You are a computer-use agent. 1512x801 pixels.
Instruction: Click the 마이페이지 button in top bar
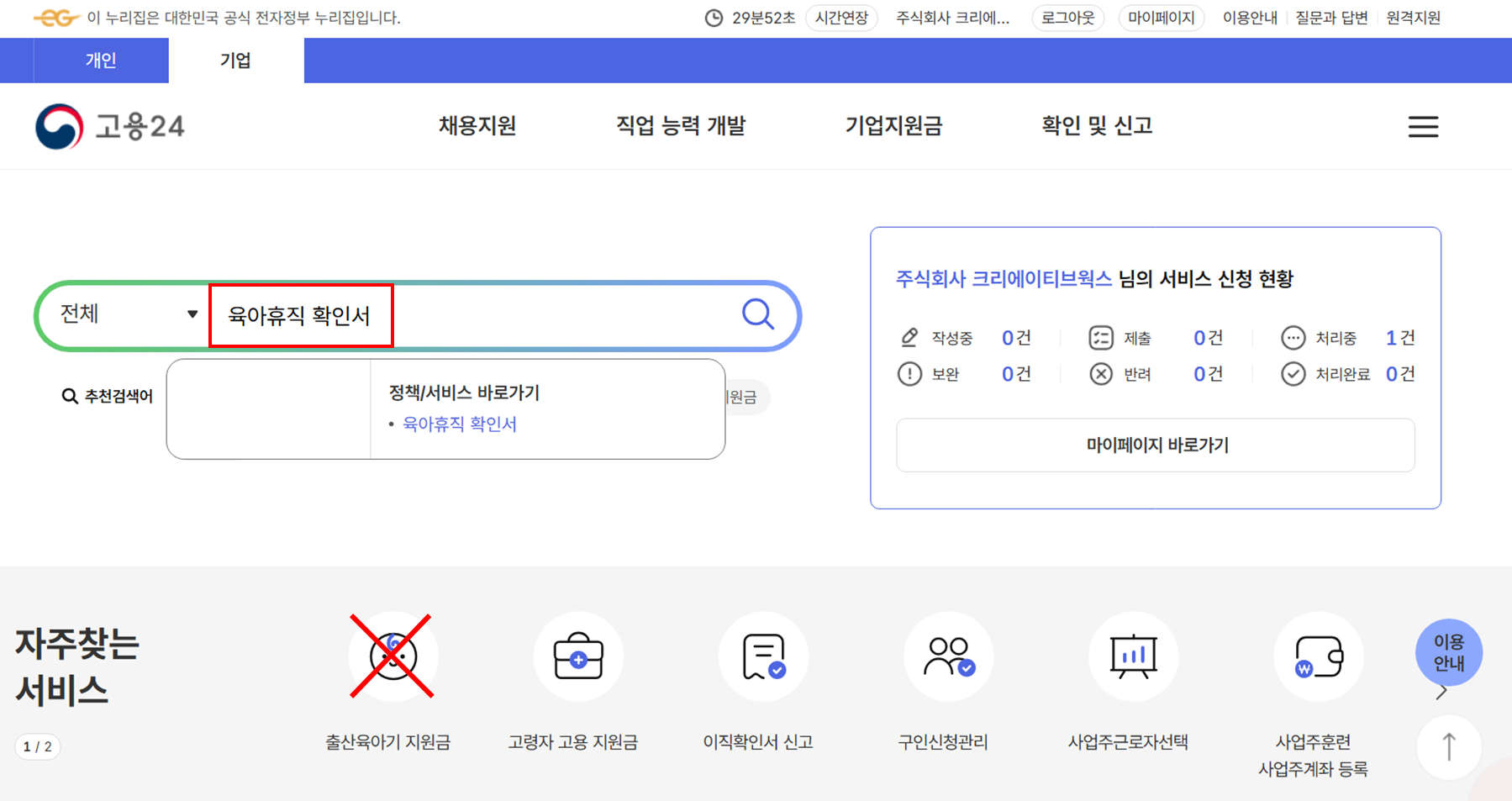pyautogui.click(x=1162, y=18)
